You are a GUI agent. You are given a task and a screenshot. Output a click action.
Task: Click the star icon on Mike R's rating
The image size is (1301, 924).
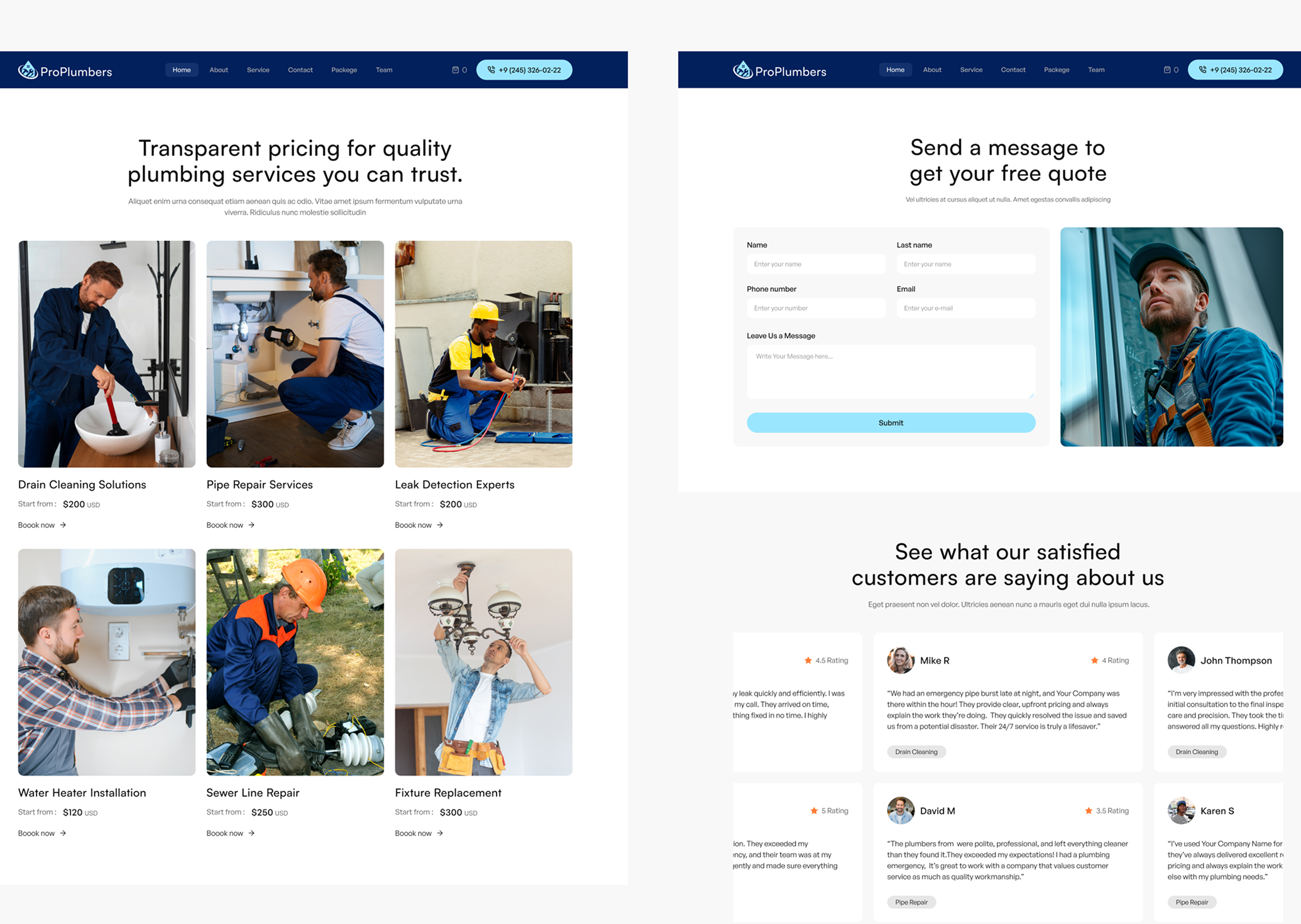pos(1094,660)
